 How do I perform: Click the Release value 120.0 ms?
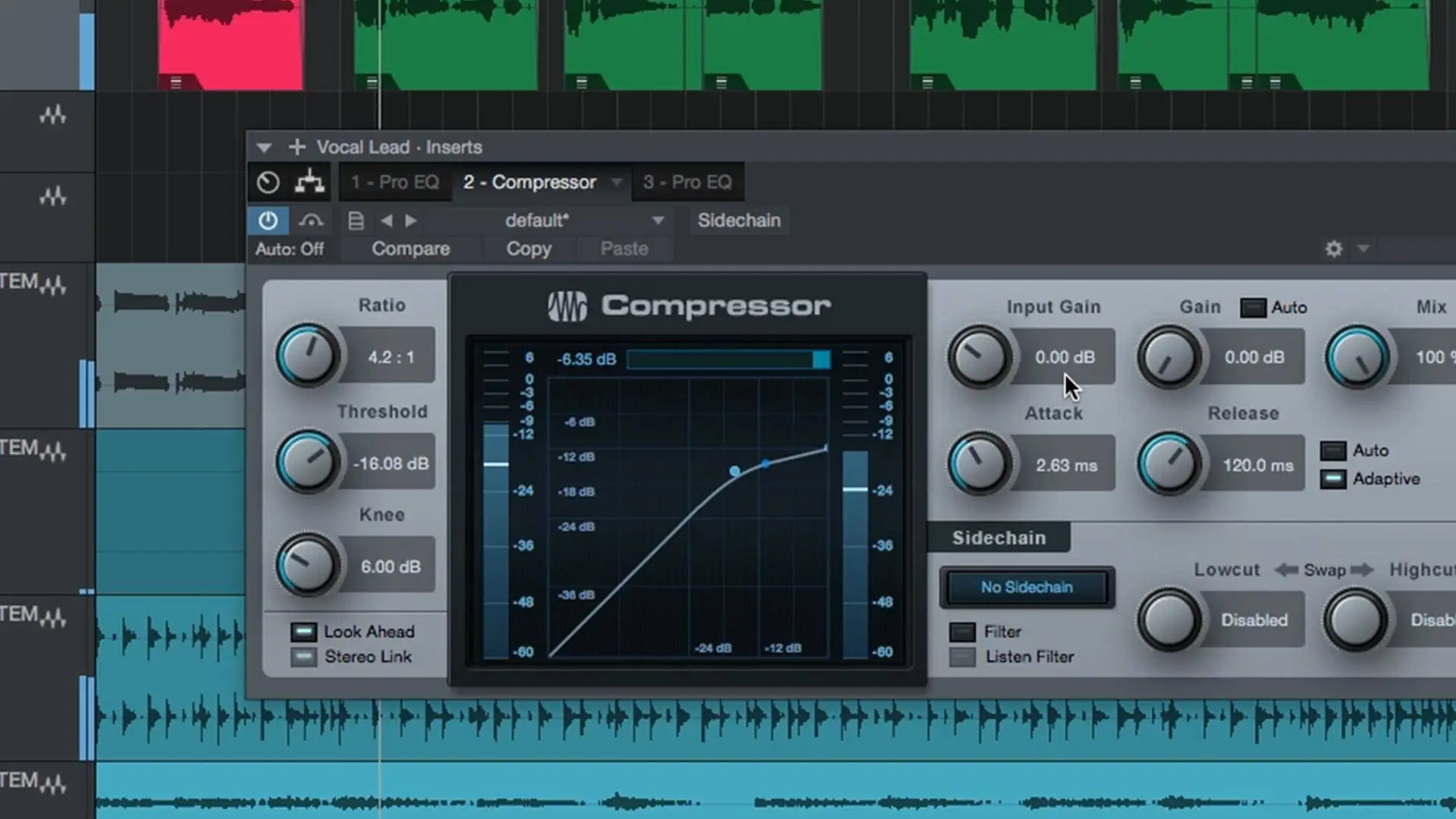(1257, 465)
